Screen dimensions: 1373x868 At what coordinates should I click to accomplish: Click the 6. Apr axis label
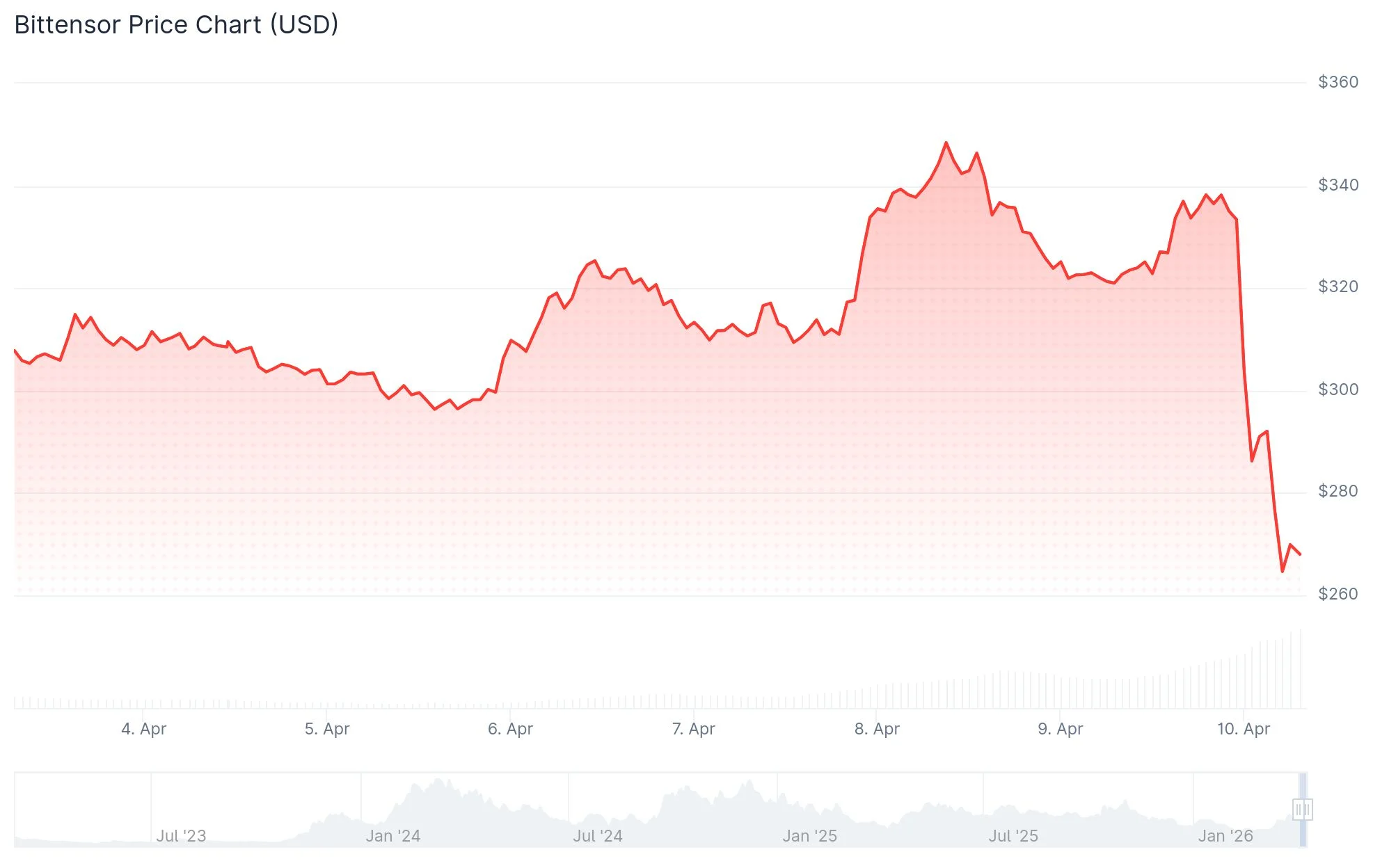[x=510, y=729]
